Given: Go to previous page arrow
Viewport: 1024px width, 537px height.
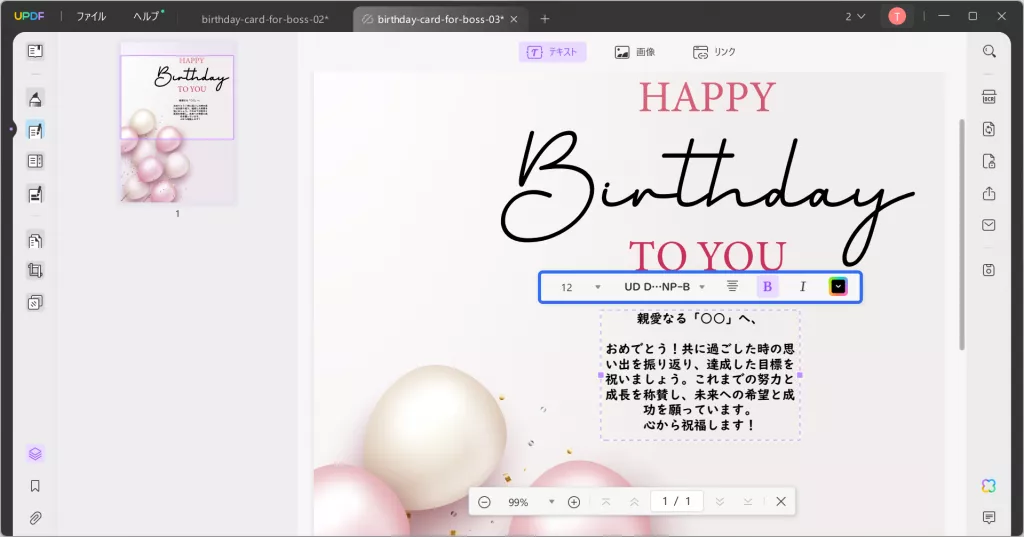Looking at the screenshot, I should click(x=634, y=502).
